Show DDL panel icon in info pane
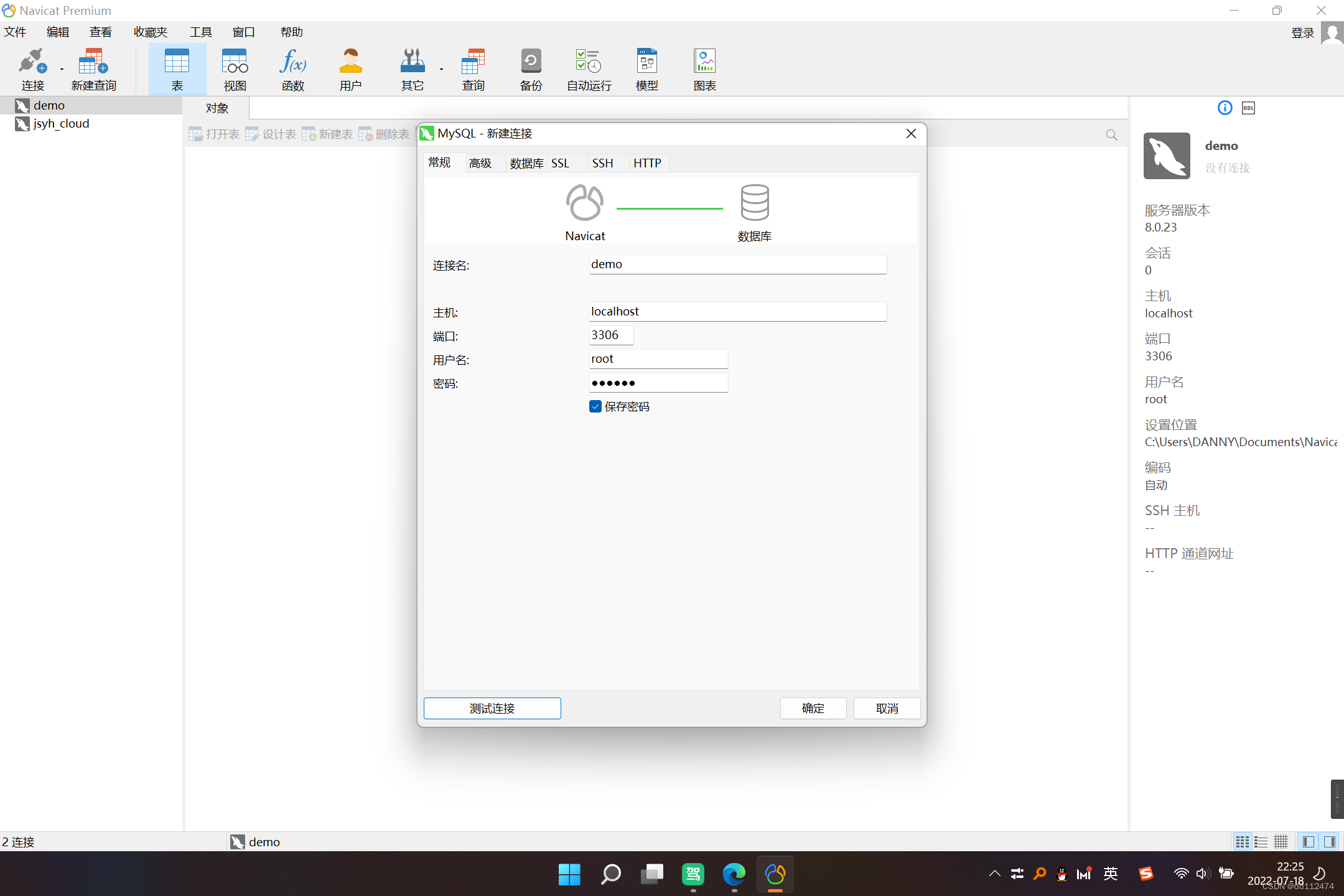 point(1248,108)
